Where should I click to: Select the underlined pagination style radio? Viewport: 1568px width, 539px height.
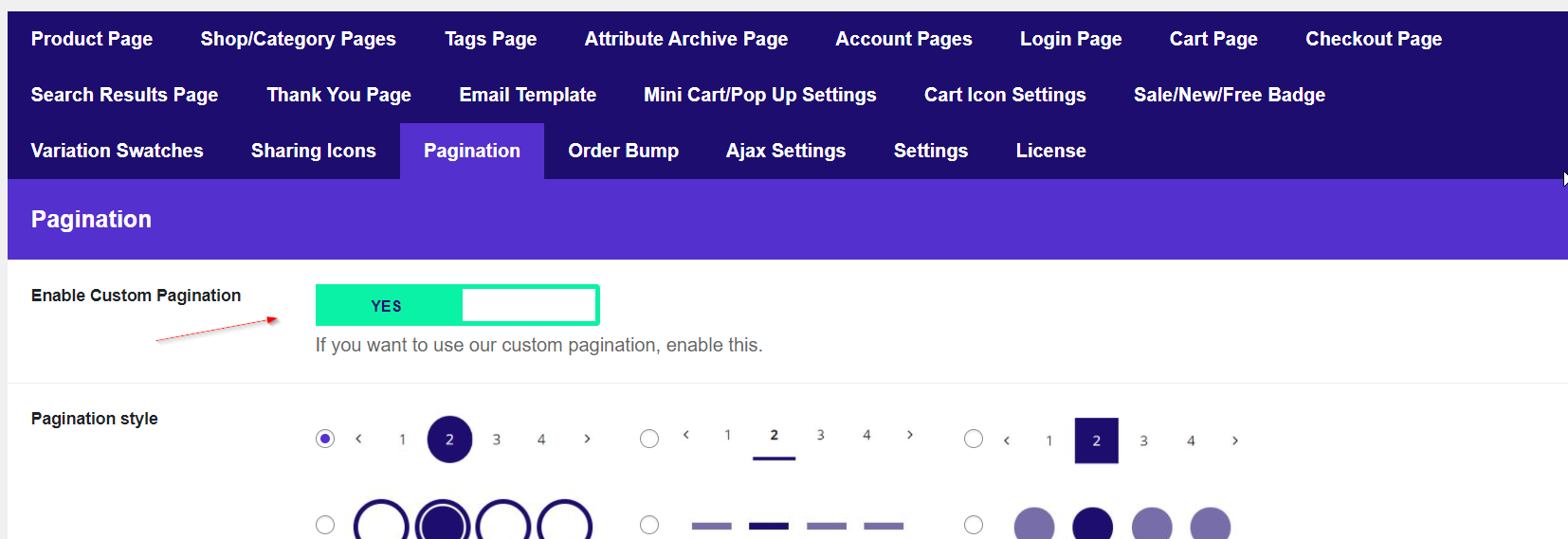(649, 439)
